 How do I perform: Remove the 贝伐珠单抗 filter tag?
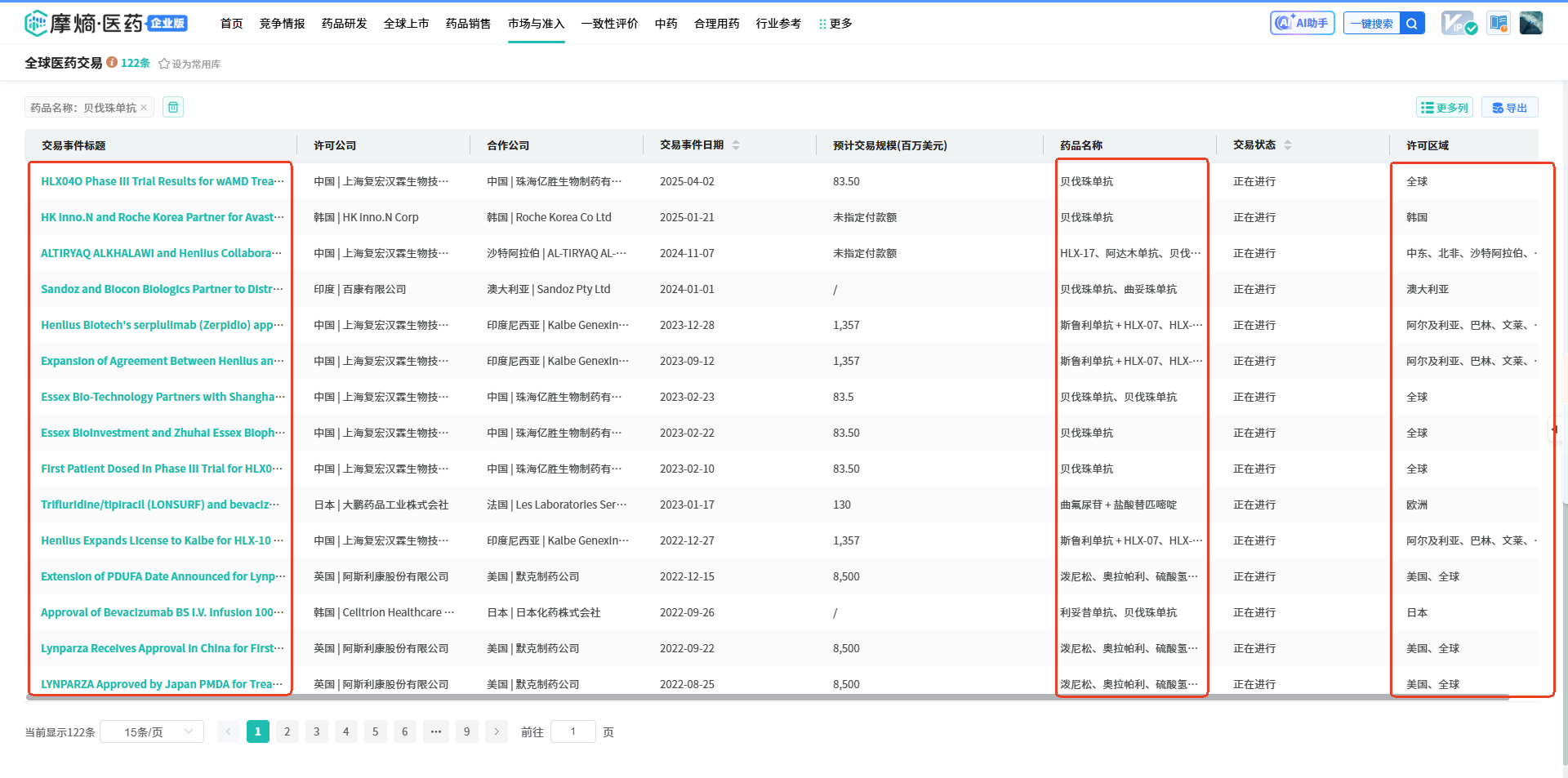click(144, 107)
